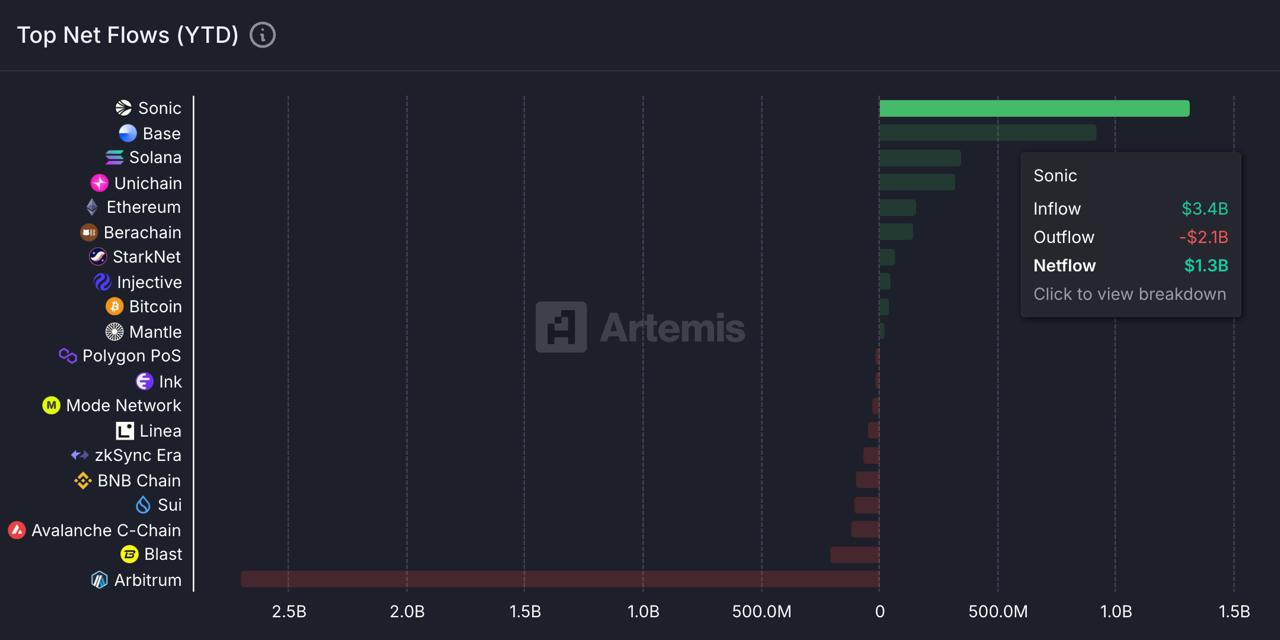Click the Blast outflow bar
1280x640 pixels.
[x=855, y=554]
